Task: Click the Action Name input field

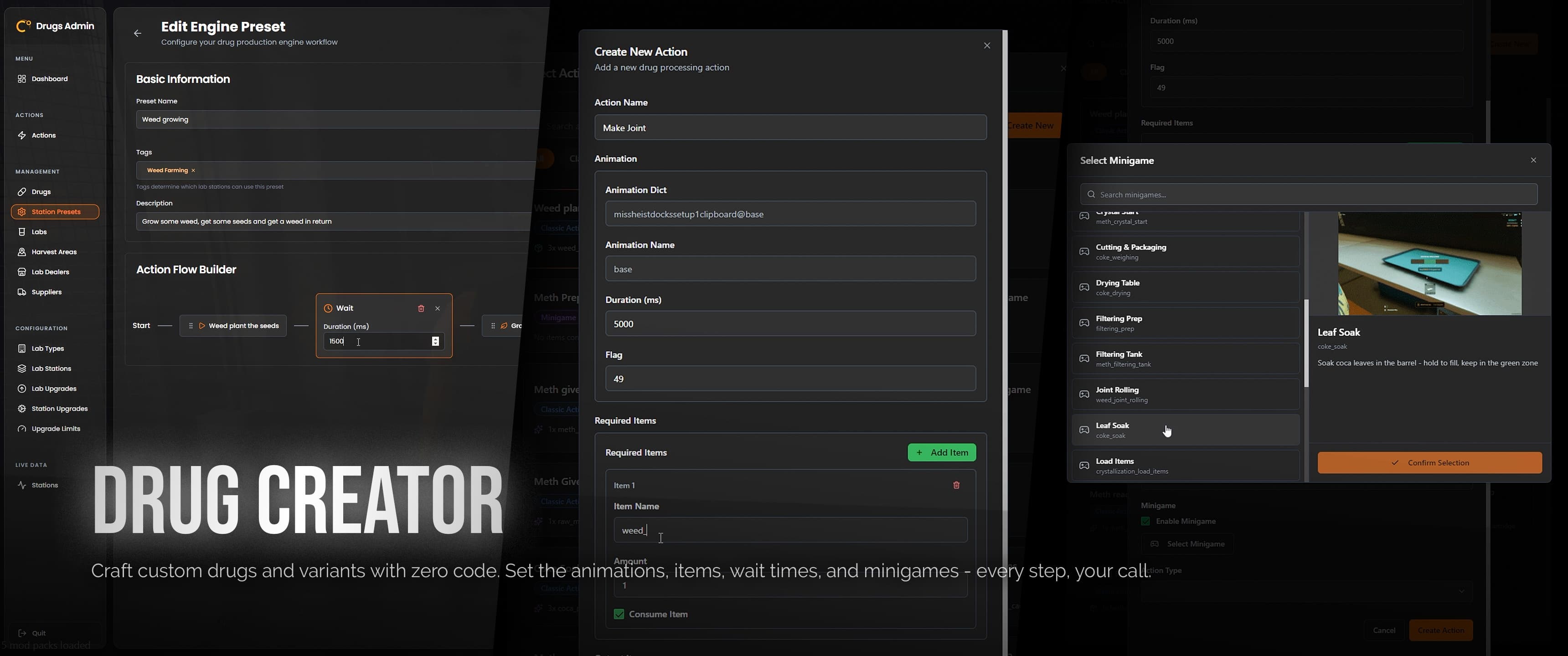Action: coord(790,128)
